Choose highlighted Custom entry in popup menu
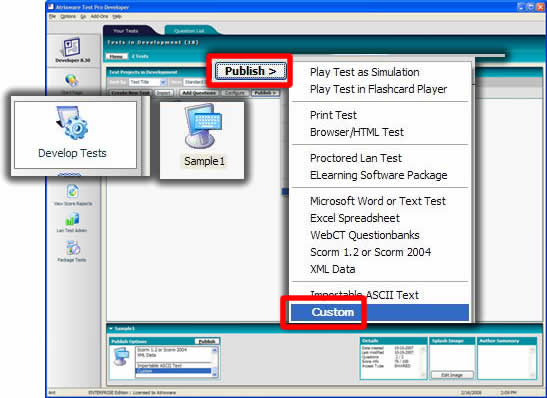This screenshot has height=398, width=547. [380, 312]
